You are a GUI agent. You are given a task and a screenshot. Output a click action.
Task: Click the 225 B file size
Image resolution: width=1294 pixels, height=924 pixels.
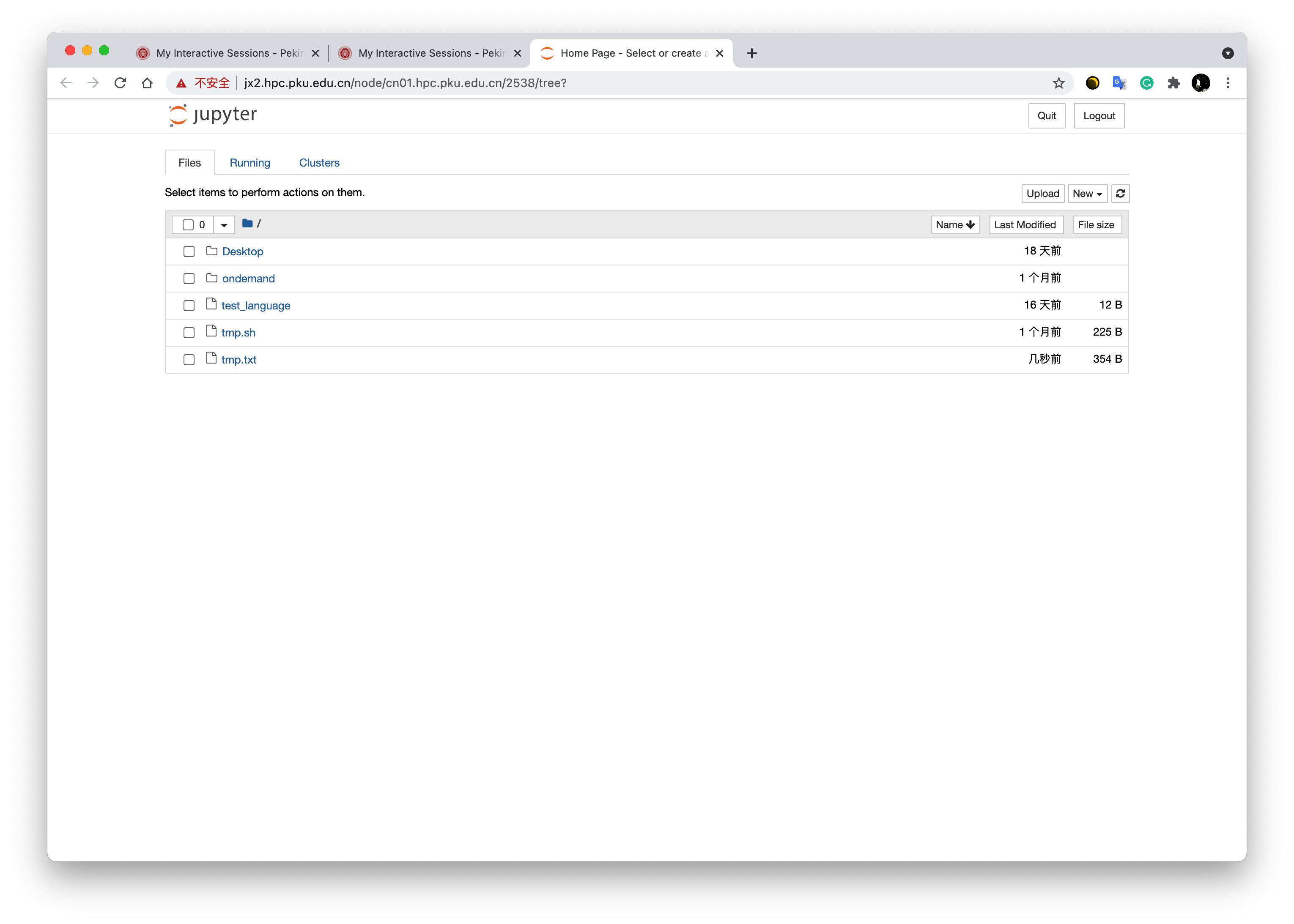click(1107, 332)
